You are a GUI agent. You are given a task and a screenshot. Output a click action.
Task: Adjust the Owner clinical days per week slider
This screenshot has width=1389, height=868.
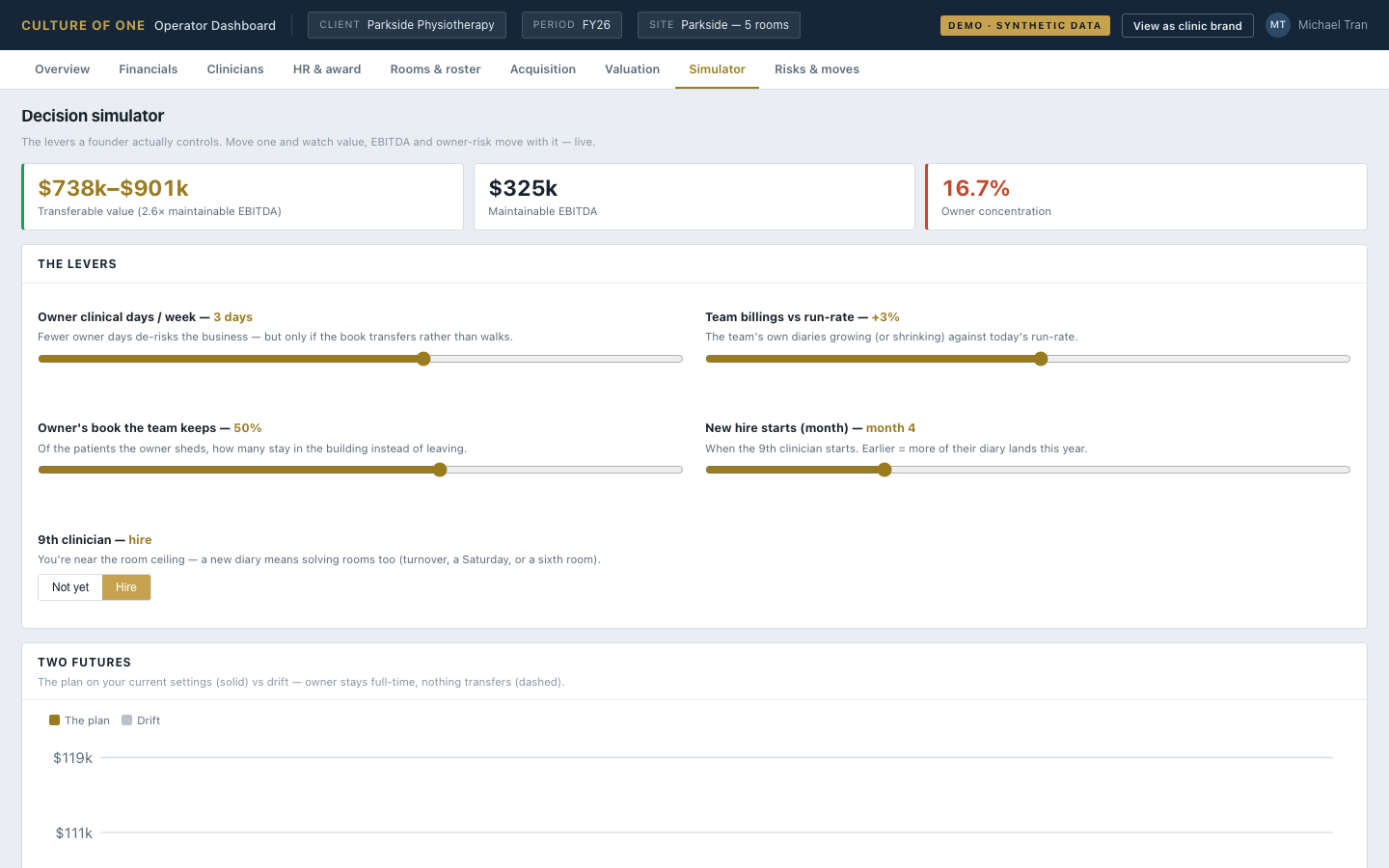[x=360, y=359]
